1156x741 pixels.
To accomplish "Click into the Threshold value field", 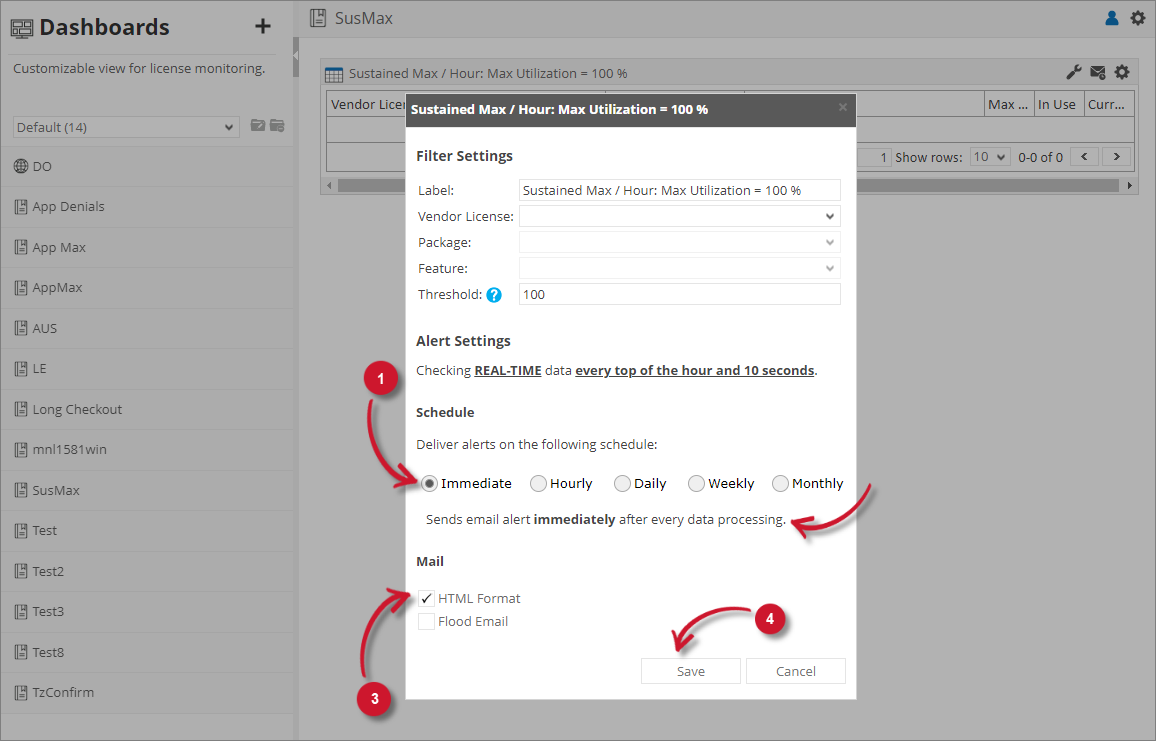I will (679, 294).
